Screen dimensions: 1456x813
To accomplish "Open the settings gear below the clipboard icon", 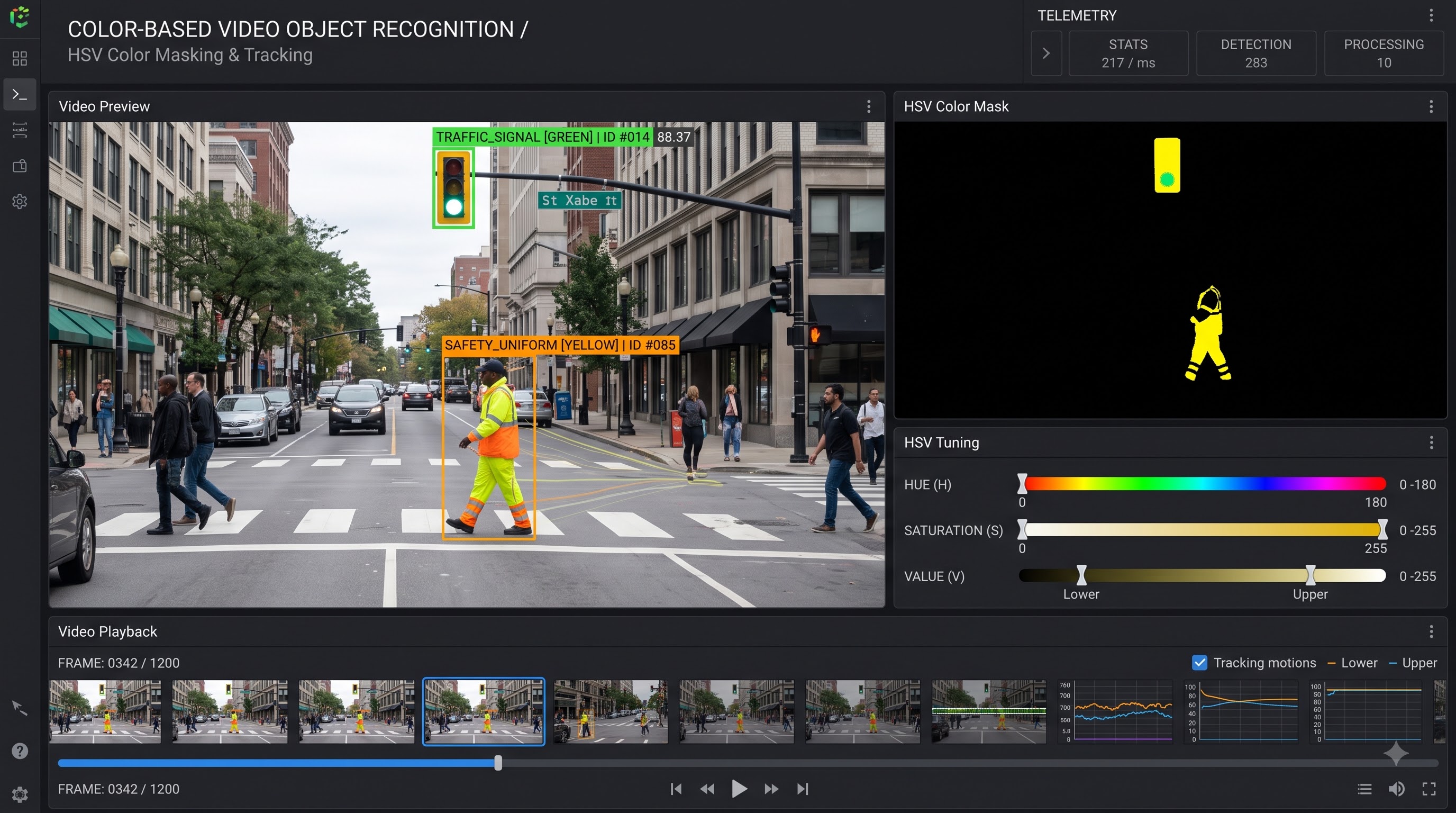I will 20,201.
